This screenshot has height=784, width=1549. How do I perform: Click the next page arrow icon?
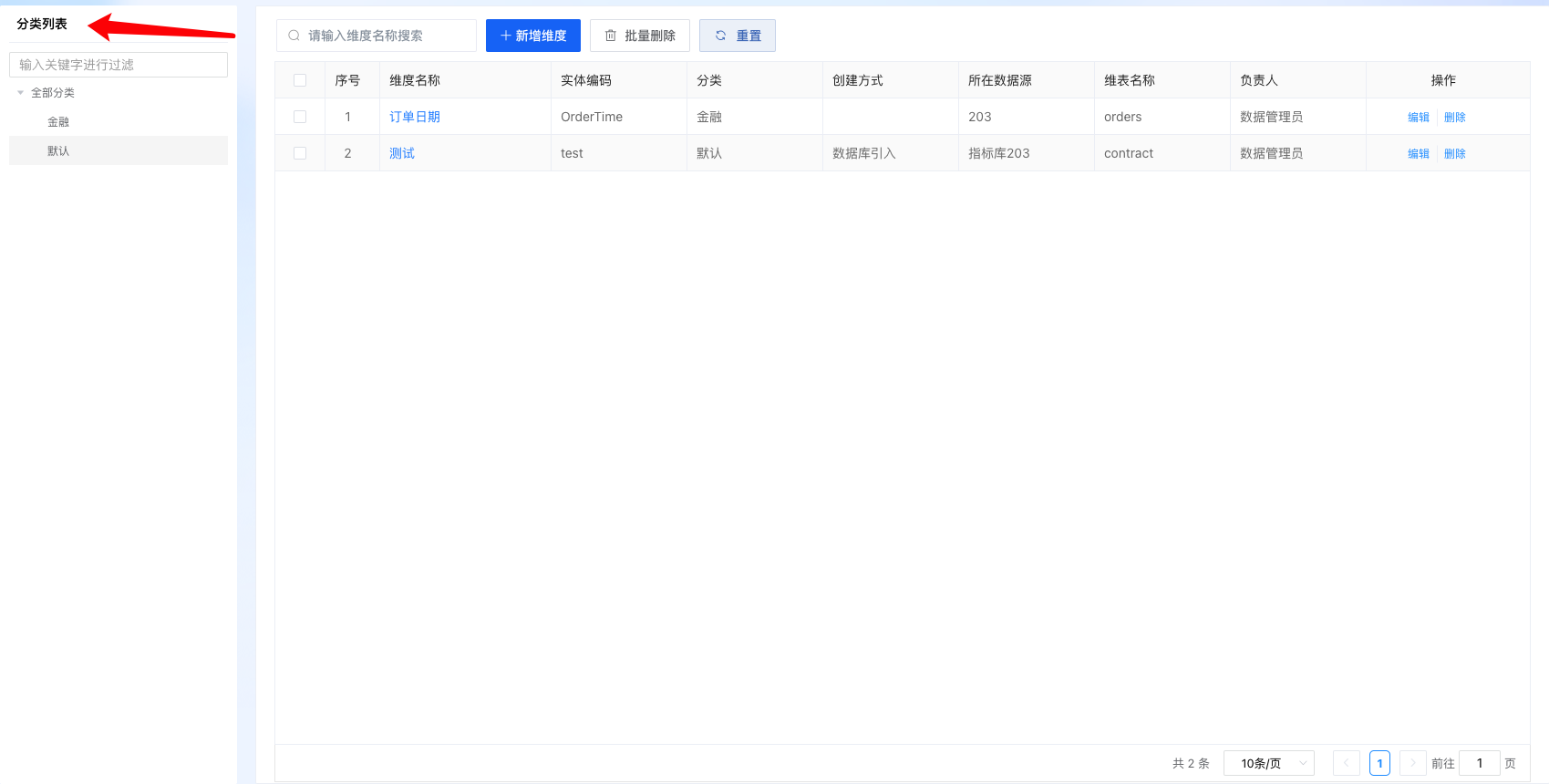1412,763
